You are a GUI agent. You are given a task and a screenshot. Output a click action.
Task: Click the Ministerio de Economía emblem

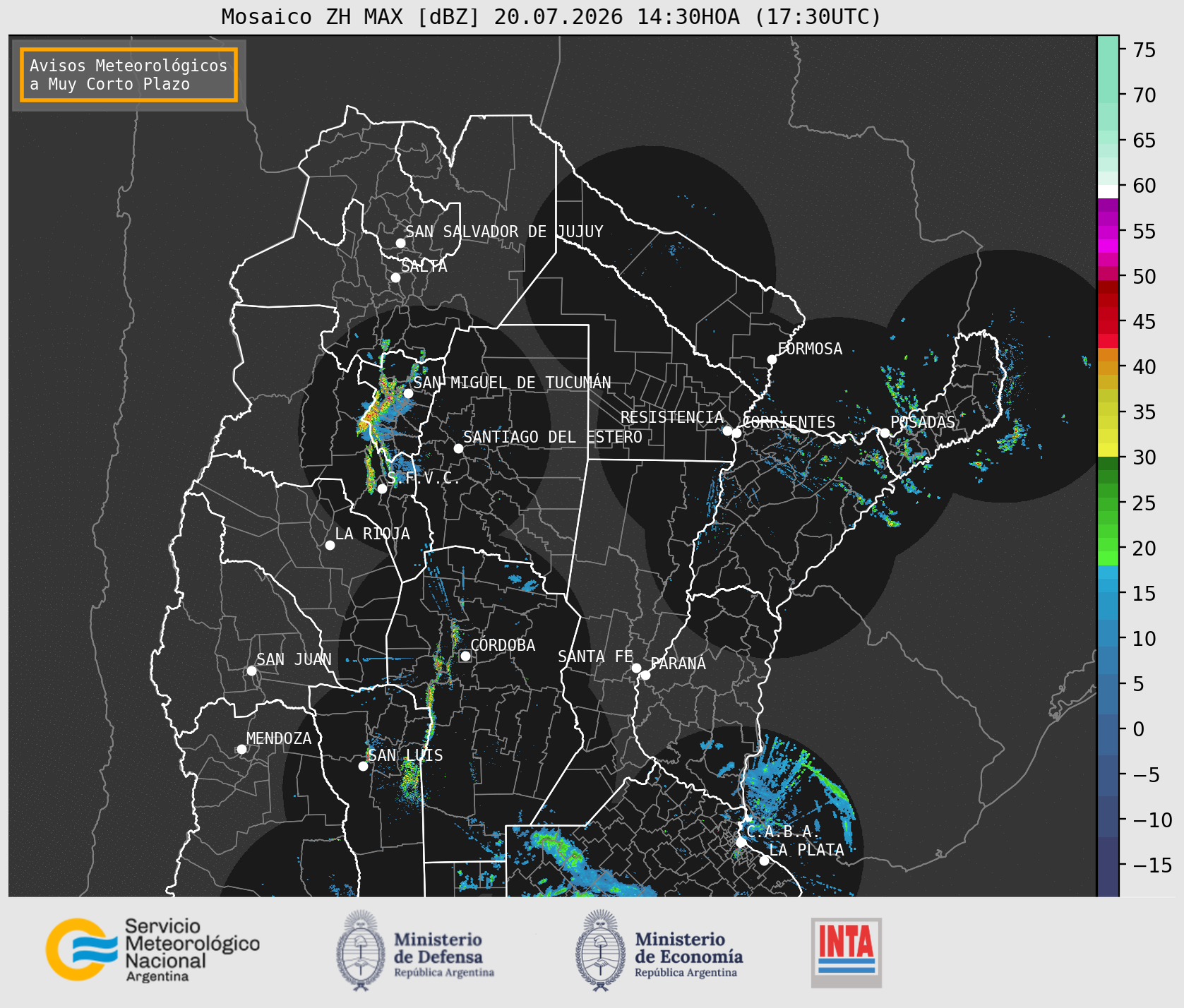pyautogui.click(x=601, y=950)
